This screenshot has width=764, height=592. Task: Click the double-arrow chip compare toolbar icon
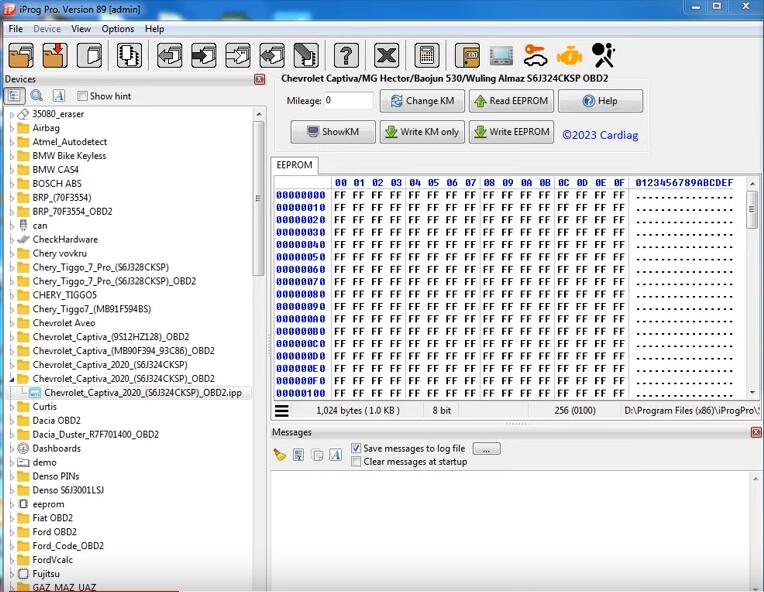(272, 56)
